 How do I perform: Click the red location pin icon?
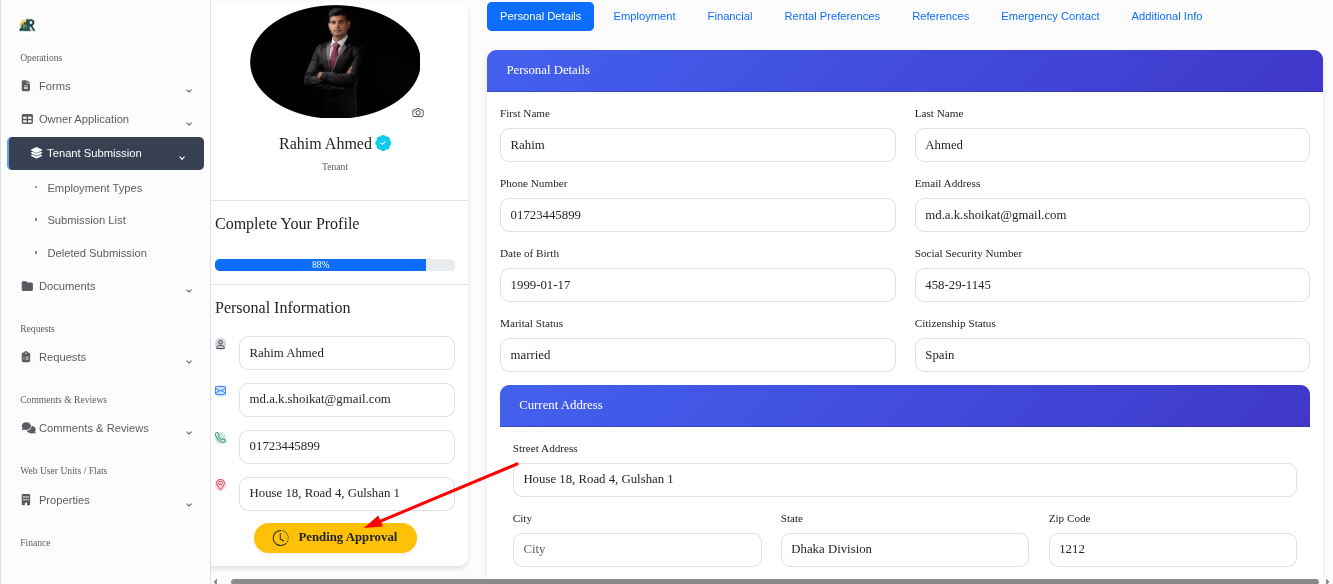click(x=220, y=484)
